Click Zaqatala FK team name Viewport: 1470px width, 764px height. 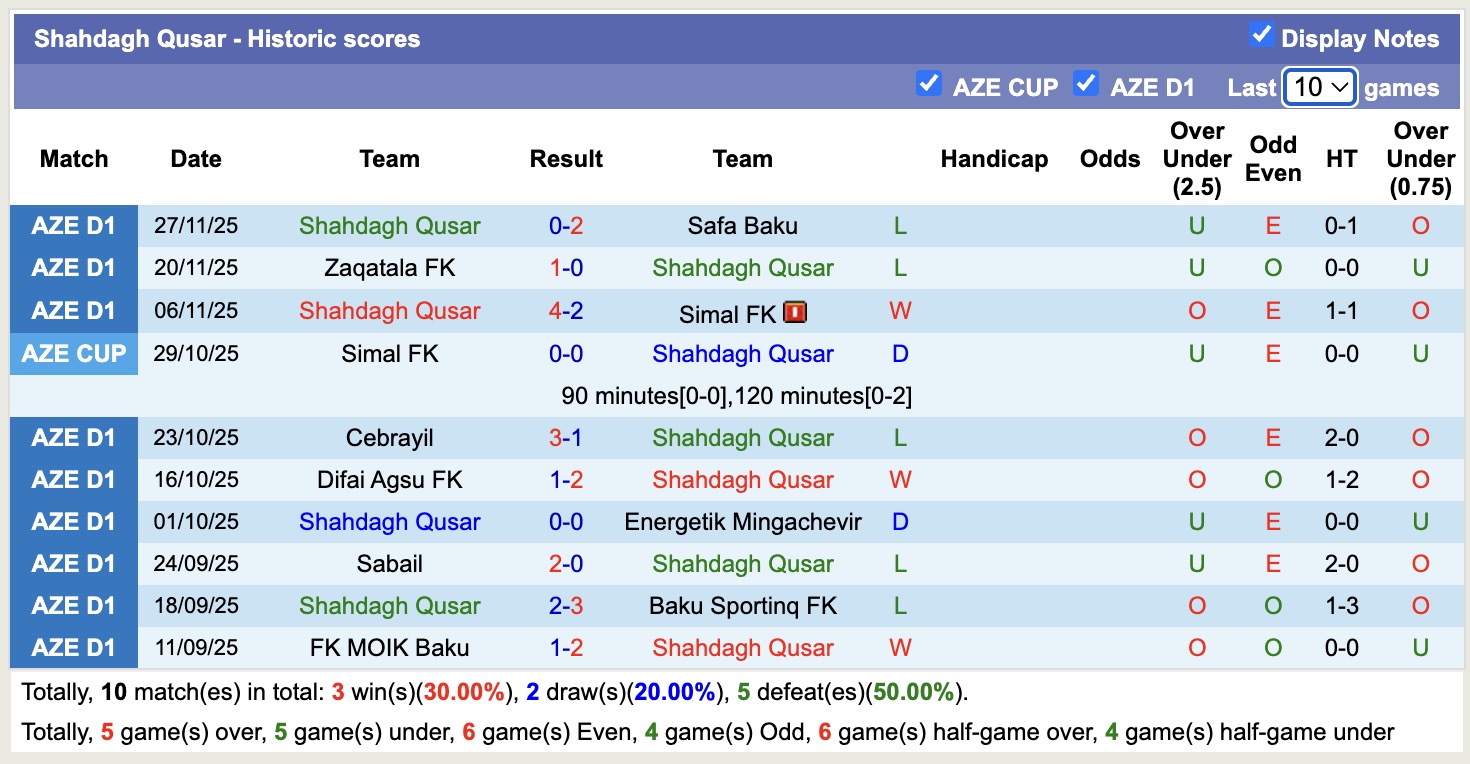[x=389, y=268]
